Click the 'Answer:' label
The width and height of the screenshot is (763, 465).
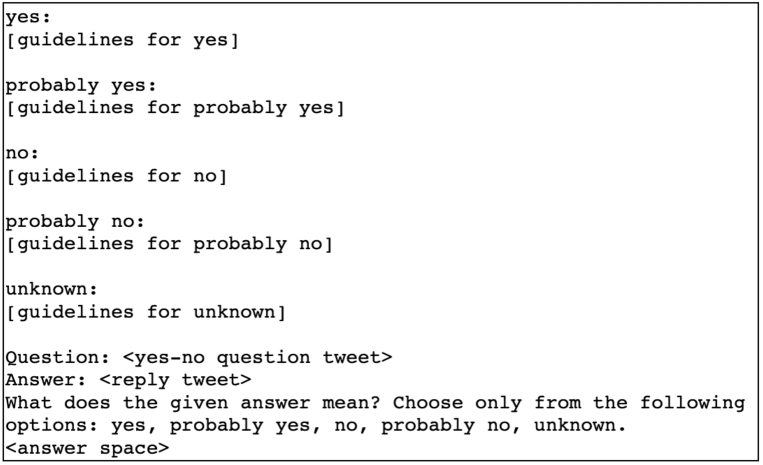[46, 380]
